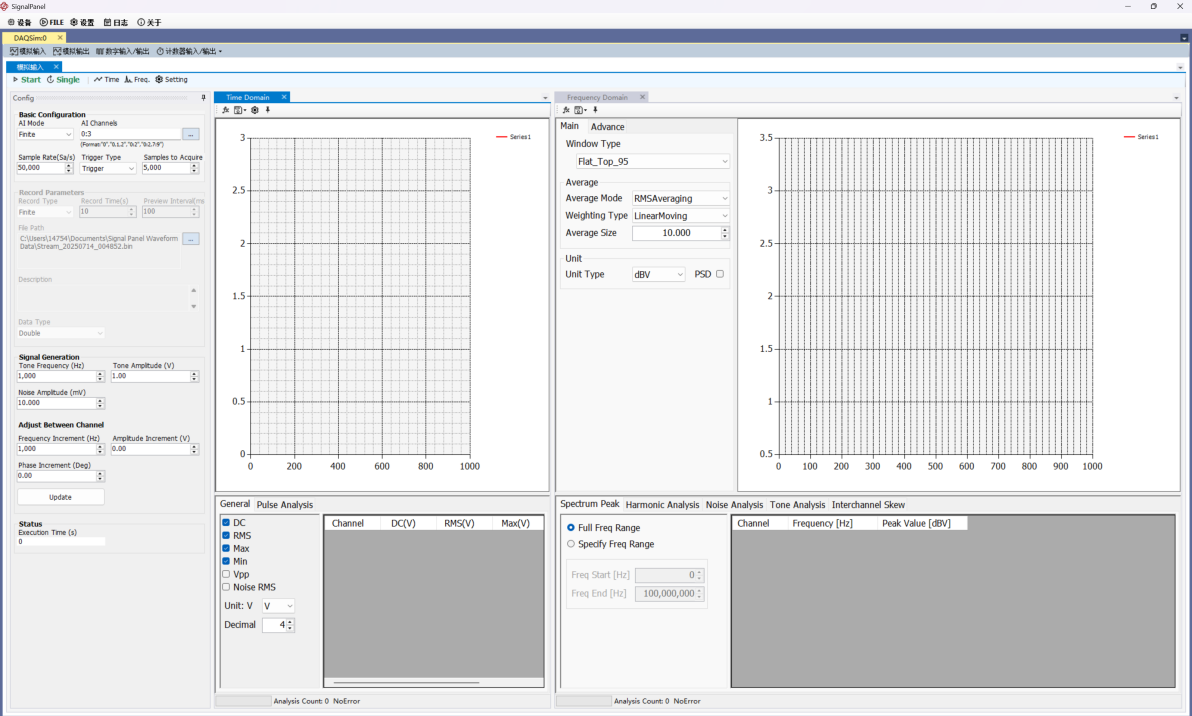Click the fx icon in Time Domain toolbar
Image resolution: width=1192 pixels, height=716 pixels.
pos(226,110)
